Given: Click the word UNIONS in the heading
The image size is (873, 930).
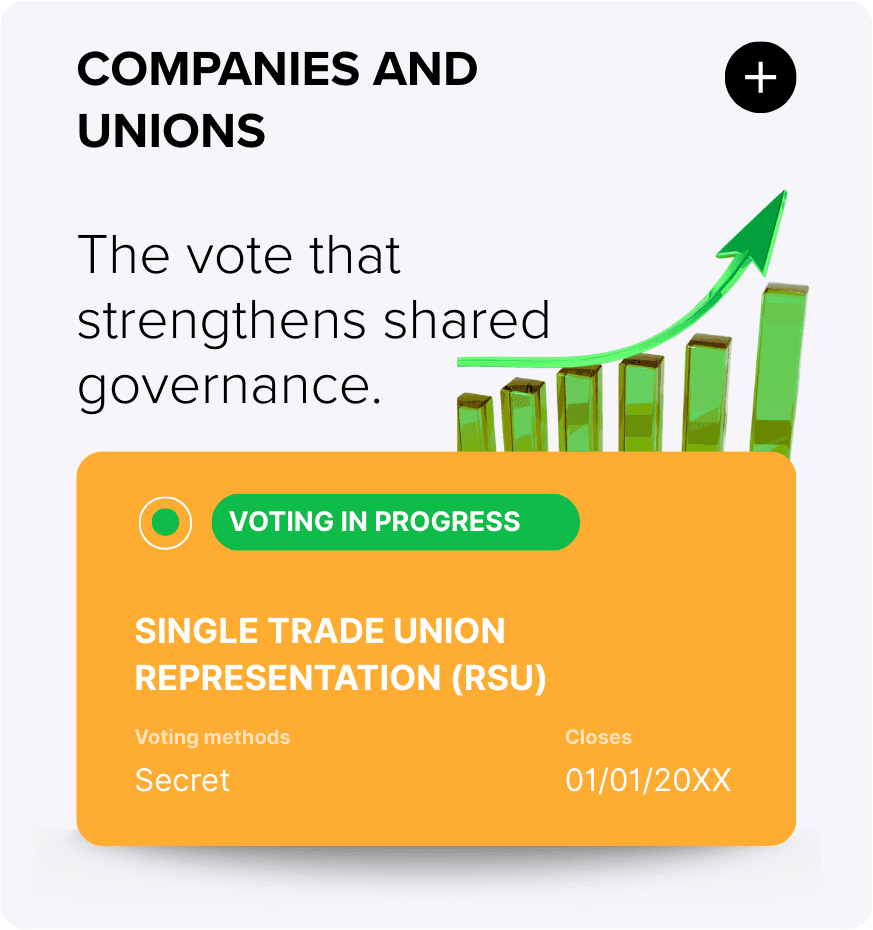Looking at the screenshot, I should coord(171,131).
